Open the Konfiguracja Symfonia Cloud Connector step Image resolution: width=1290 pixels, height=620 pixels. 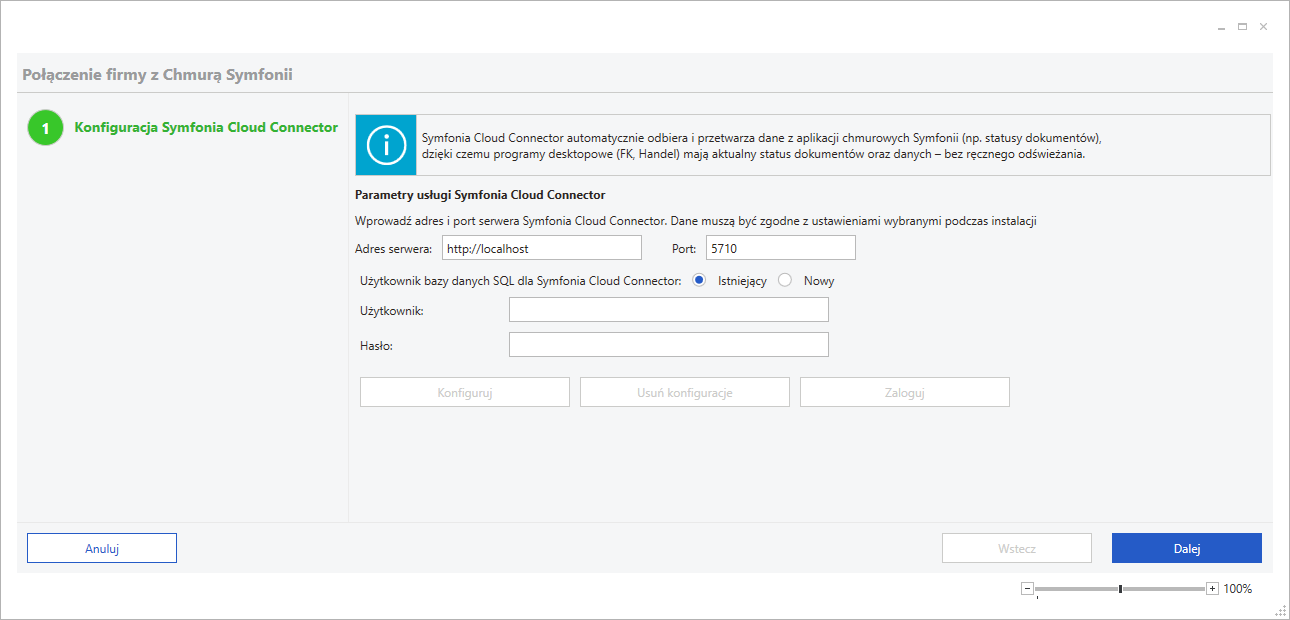206,127
